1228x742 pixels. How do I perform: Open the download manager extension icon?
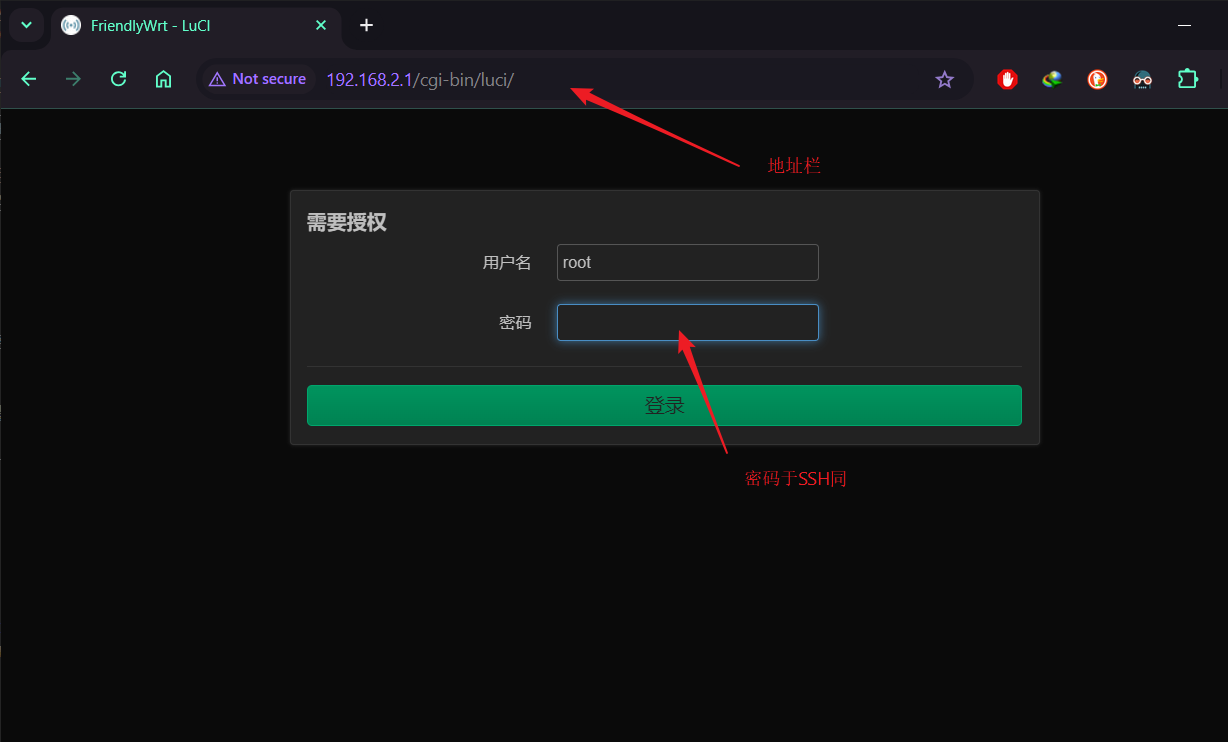point(1052,79)
